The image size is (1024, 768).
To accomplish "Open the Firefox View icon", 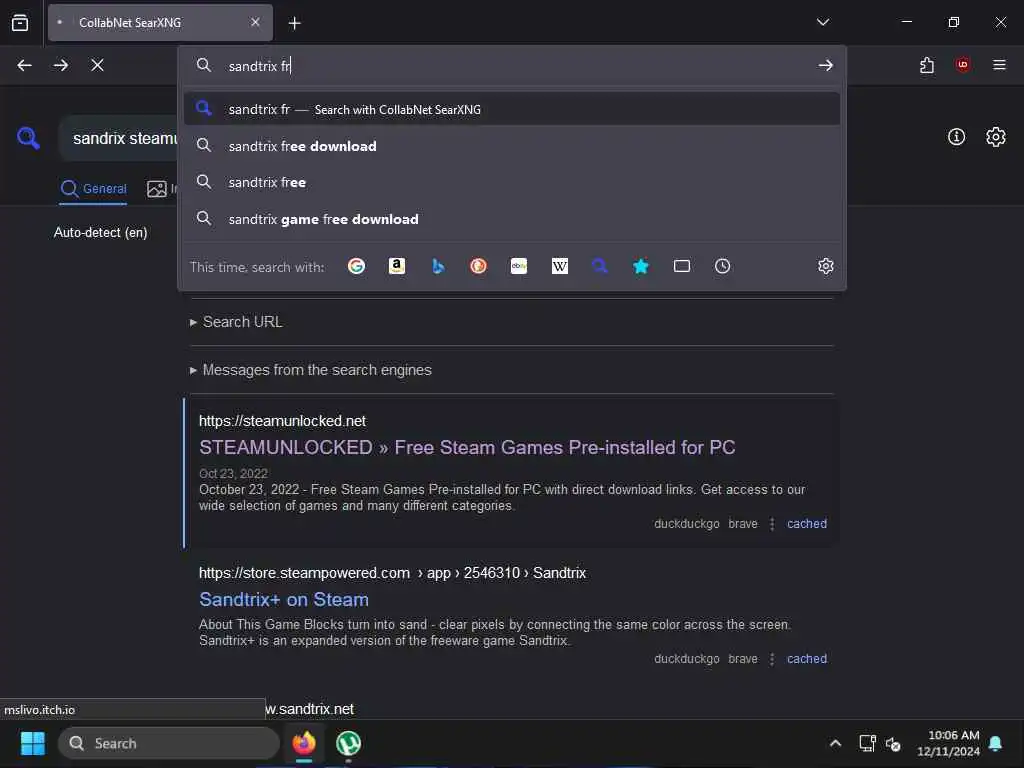I will click(20, 23).
